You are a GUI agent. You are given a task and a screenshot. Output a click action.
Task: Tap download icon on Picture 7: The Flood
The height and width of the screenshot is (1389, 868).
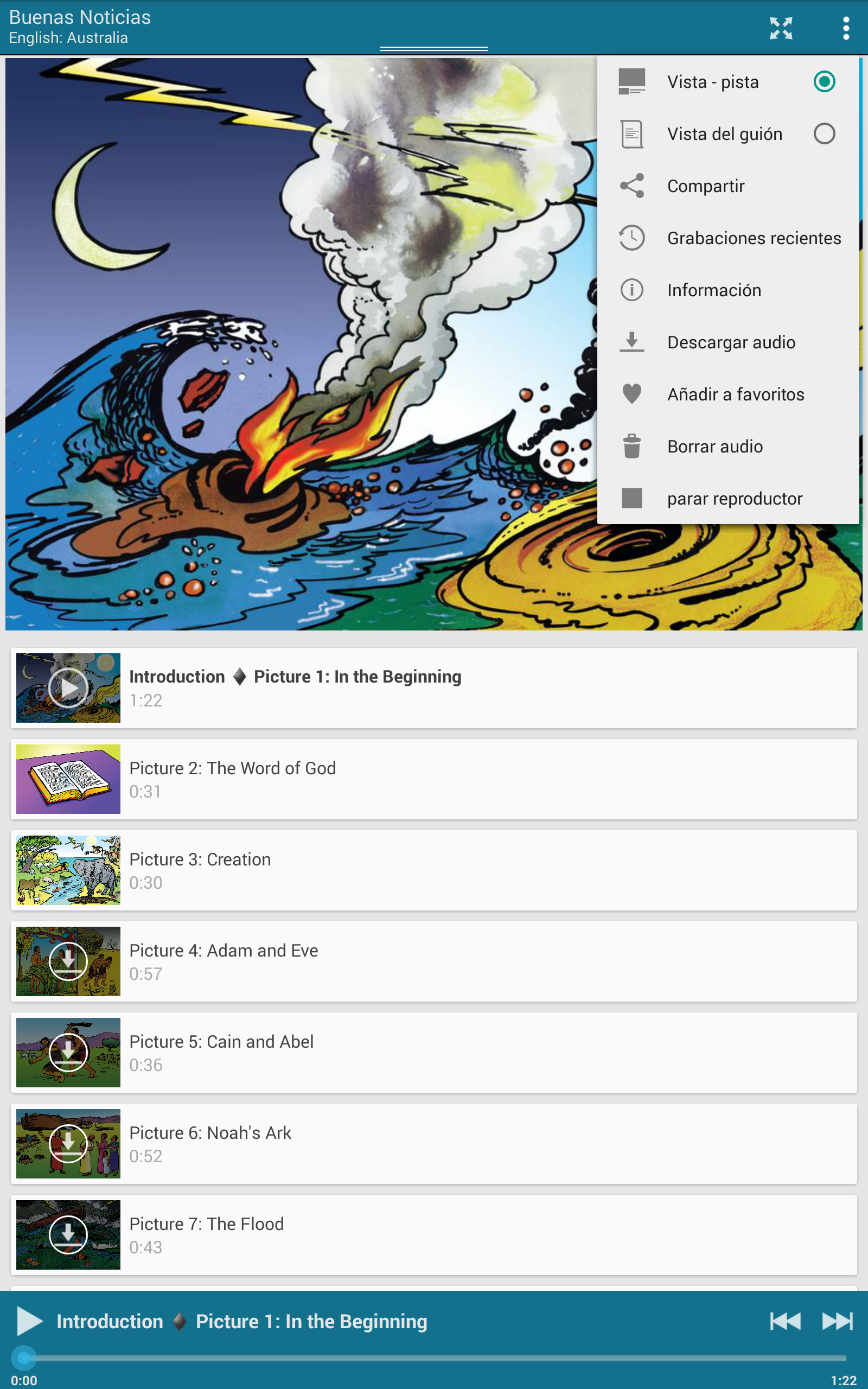(x=68, y=1234)
